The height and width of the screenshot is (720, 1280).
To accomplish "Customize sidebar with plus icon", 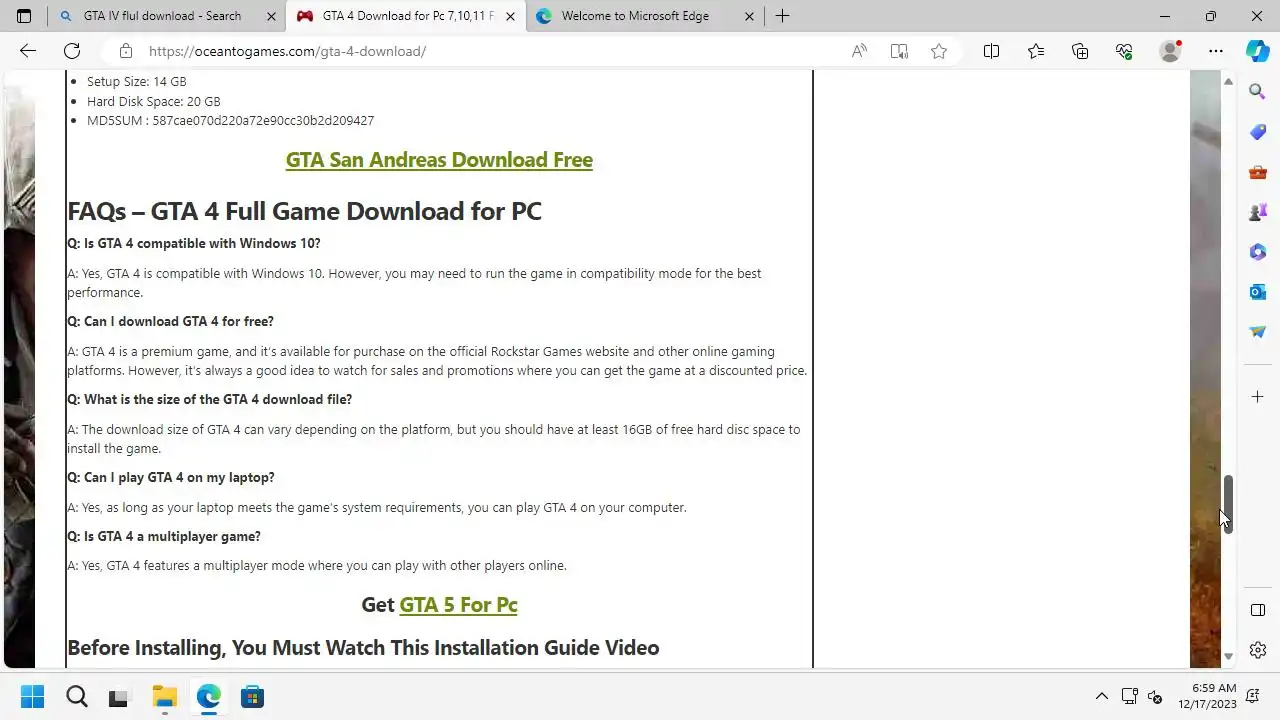I will point(1258,397).
